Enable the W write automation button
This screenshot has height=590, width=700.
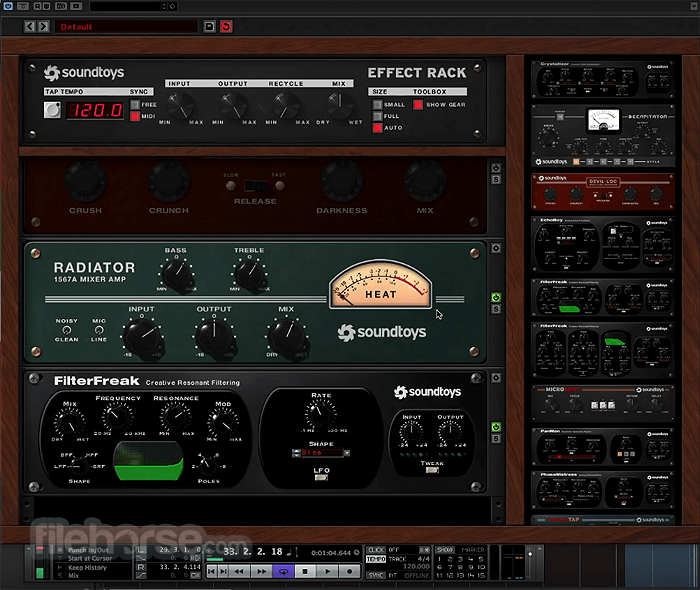pyautogui.click(x=47, y=6)
